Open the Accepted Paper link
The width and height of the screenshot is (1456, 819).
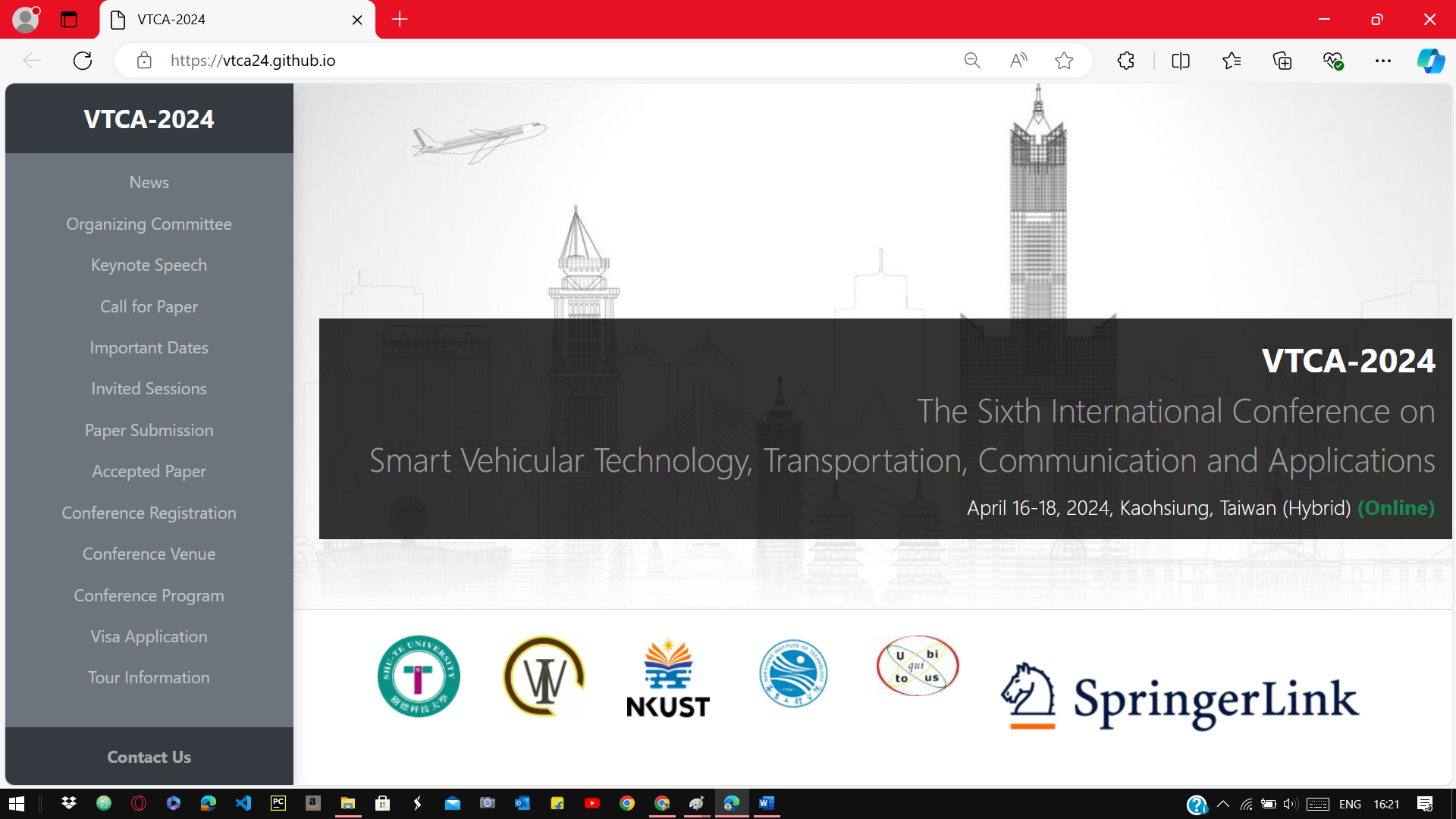coord(149,472)
